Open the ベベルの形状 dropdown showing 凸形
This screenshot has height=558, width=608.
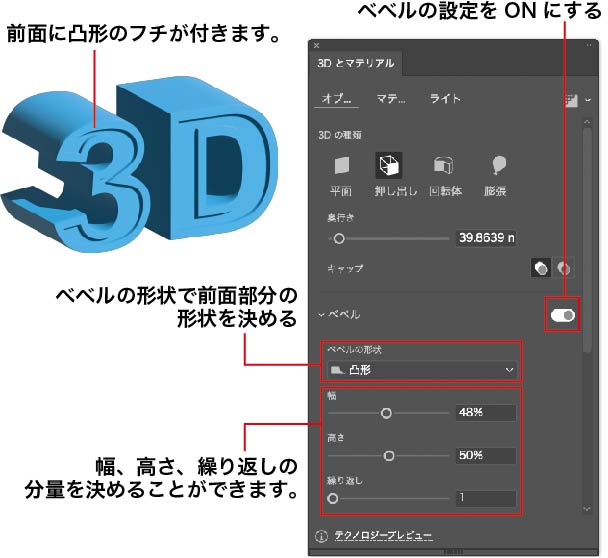click(420, 371)
